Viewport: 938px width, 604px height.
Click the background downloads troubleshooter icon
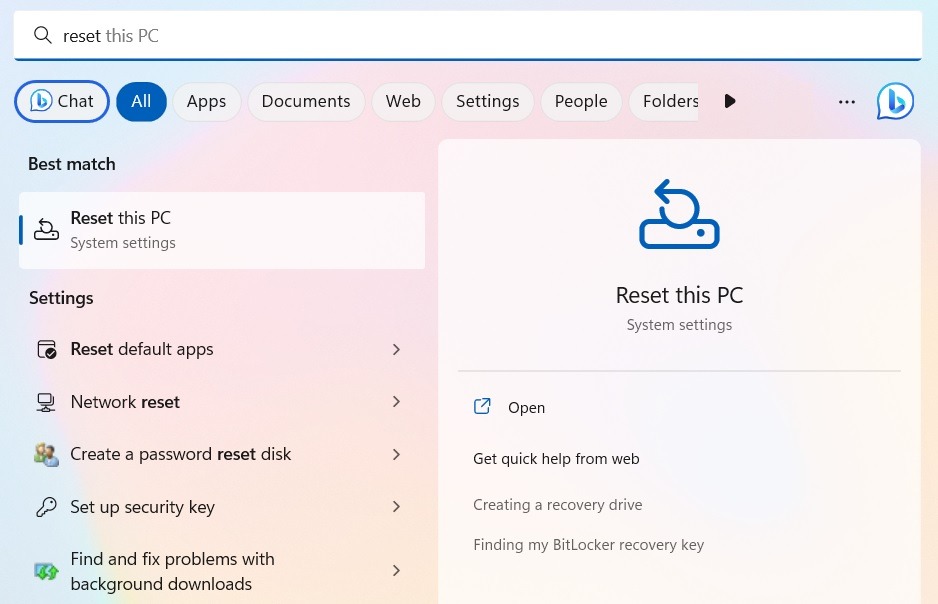click(x=46, y=570)
